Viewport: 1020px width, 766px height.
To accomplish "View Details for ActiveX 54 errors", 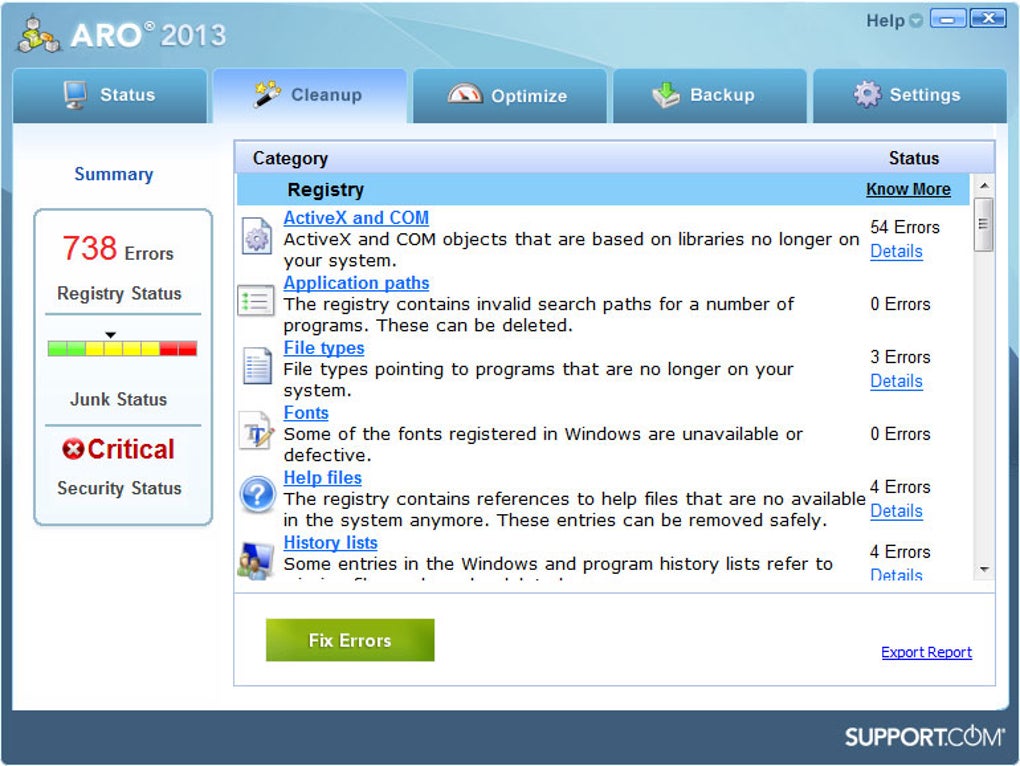I will pos(896,251).
